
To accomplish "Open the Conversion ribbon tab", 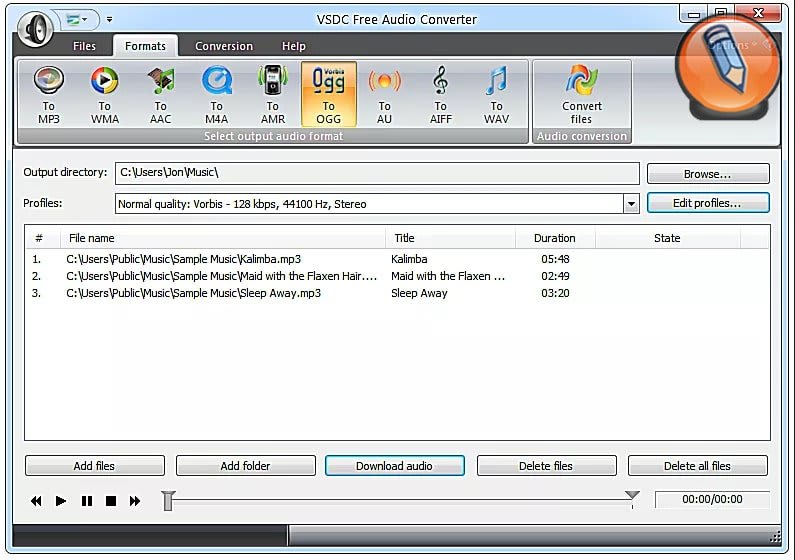I will click(224, 46).
